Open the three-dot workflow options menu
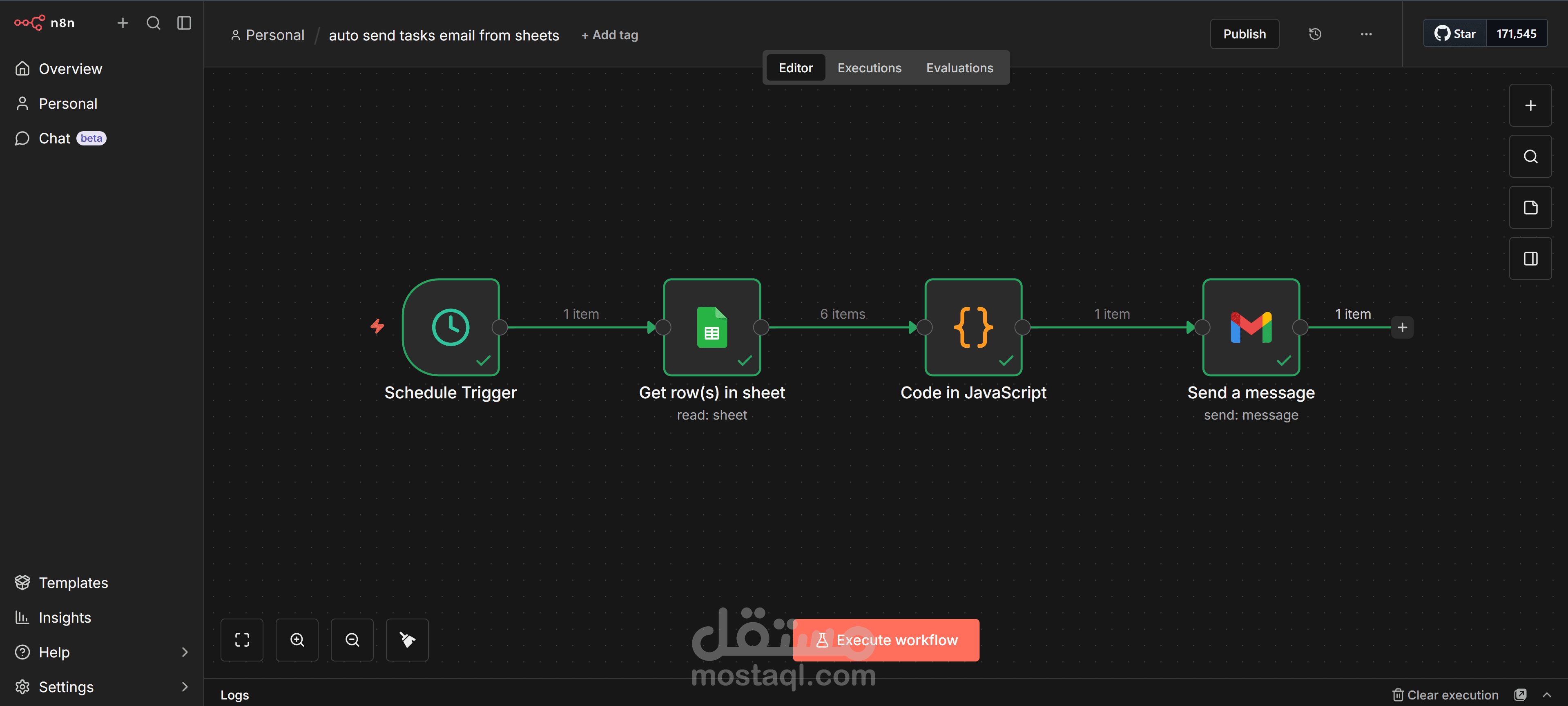This screenshot has width=1568, height=706. pyautogui.click(x=1366, y=34)
